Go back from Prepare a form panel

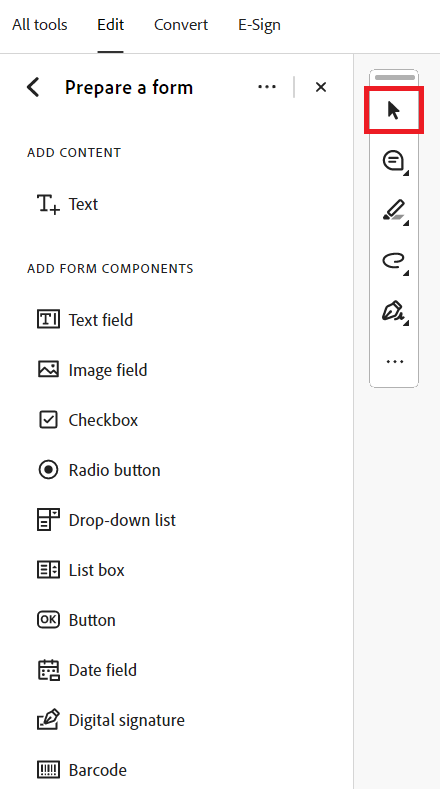[x=33, y=87]
